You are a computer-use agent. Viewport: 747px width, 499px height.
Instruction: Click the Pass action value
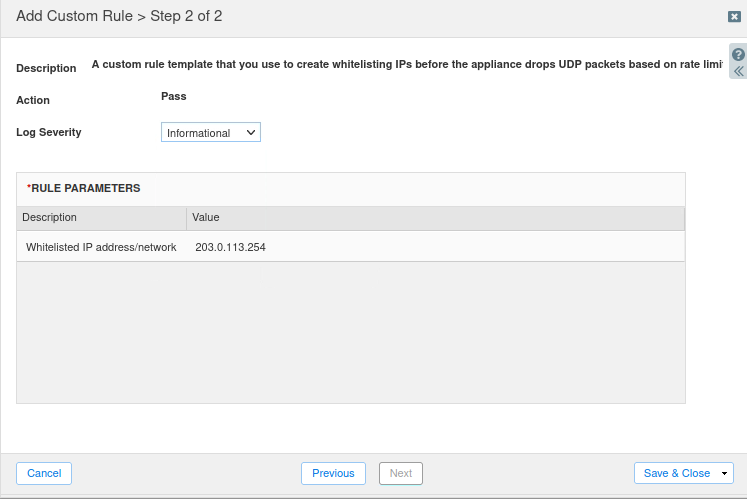click(174, 97)
